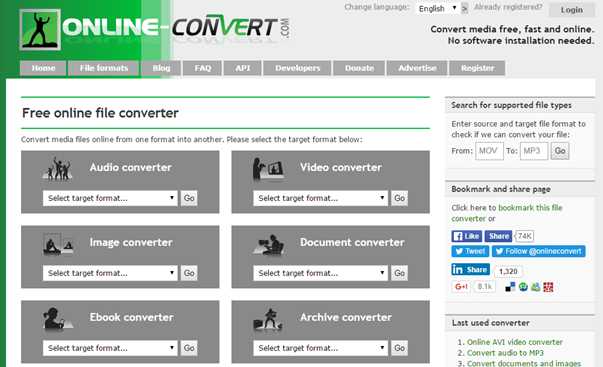Open the Advertise menu tab
603x367 pixels.
click(x=417, y=68)
